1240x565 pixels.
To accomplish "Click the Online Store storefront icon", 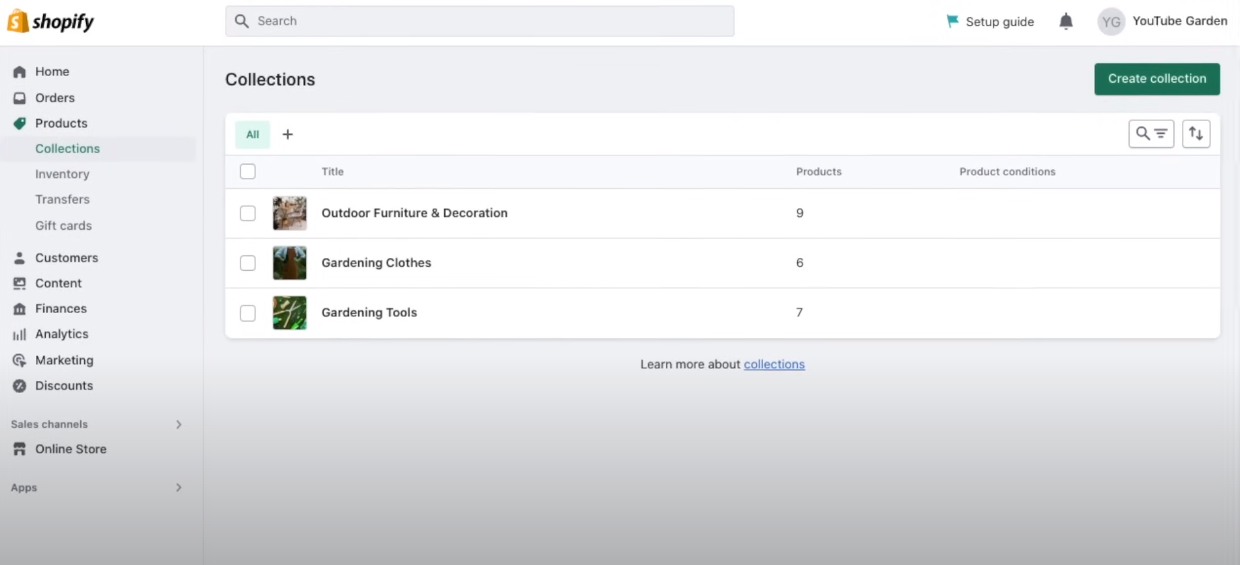I will pos(19,450).
